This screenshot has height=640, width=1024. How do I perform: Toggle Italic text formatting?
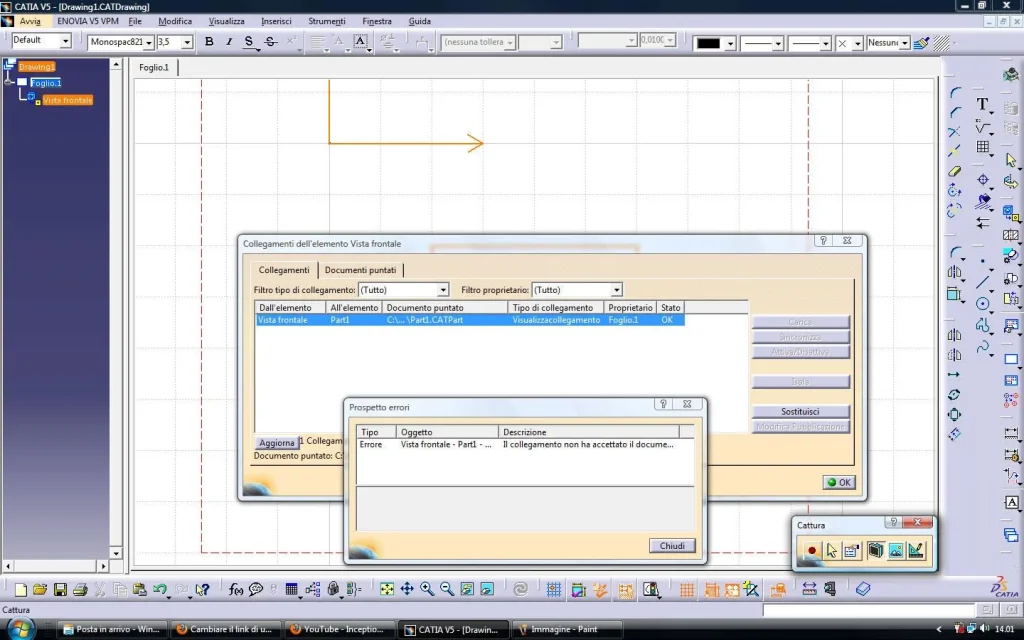229,42
